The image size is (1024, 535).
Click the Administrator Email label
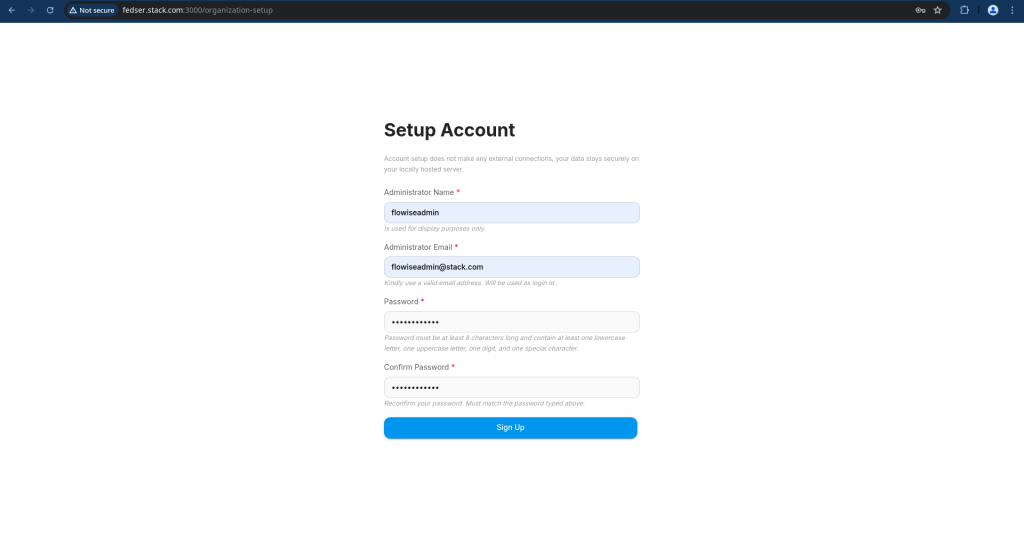coord(418,247)
